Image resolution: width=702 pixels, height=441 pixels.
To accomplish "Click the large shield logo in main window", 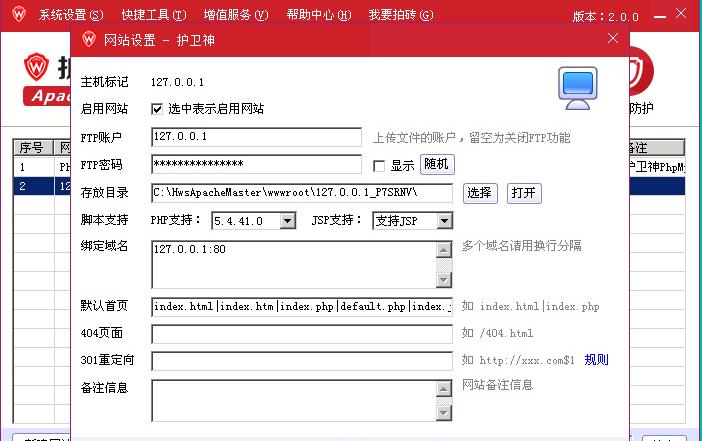I will coord(36,67).
